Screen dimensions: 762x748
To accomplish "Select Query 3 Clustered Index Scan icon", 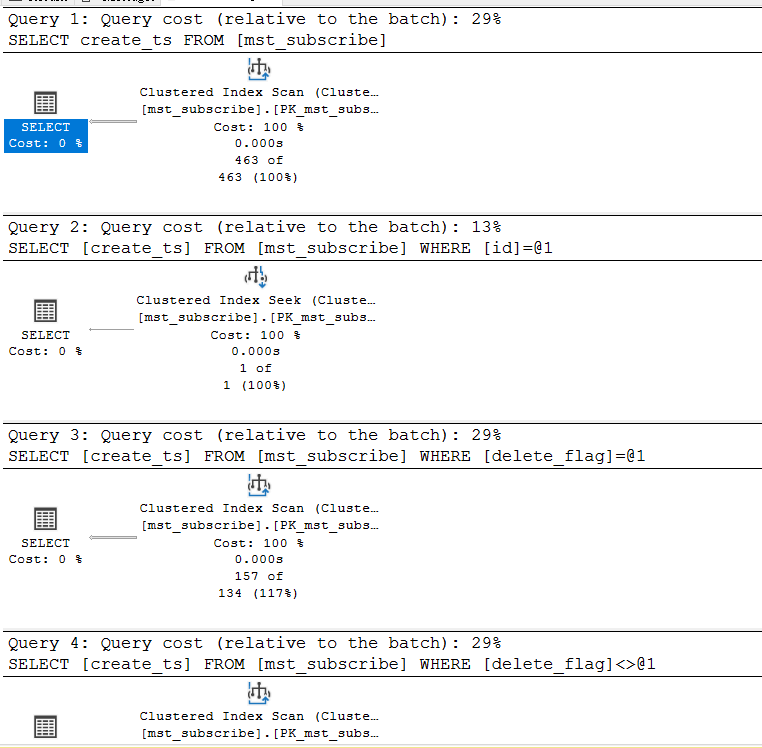I will [259, 486].
